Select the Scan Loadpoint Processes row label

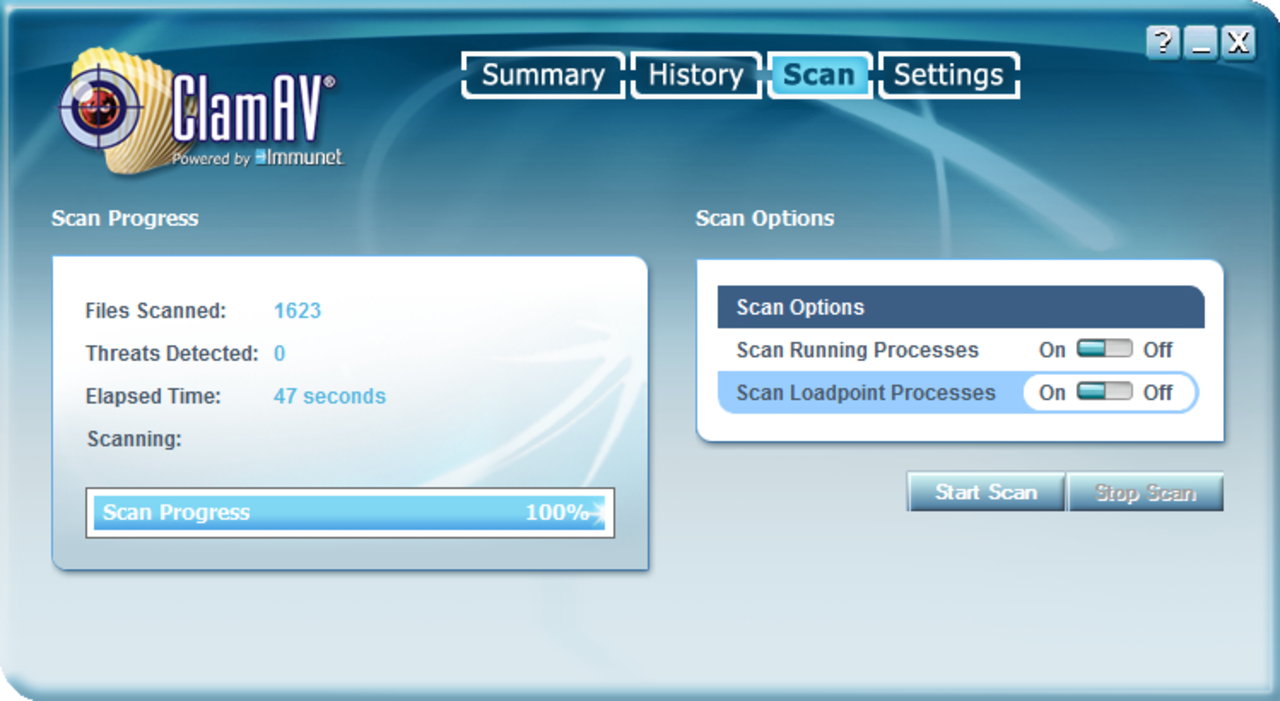tap(866, 393)
